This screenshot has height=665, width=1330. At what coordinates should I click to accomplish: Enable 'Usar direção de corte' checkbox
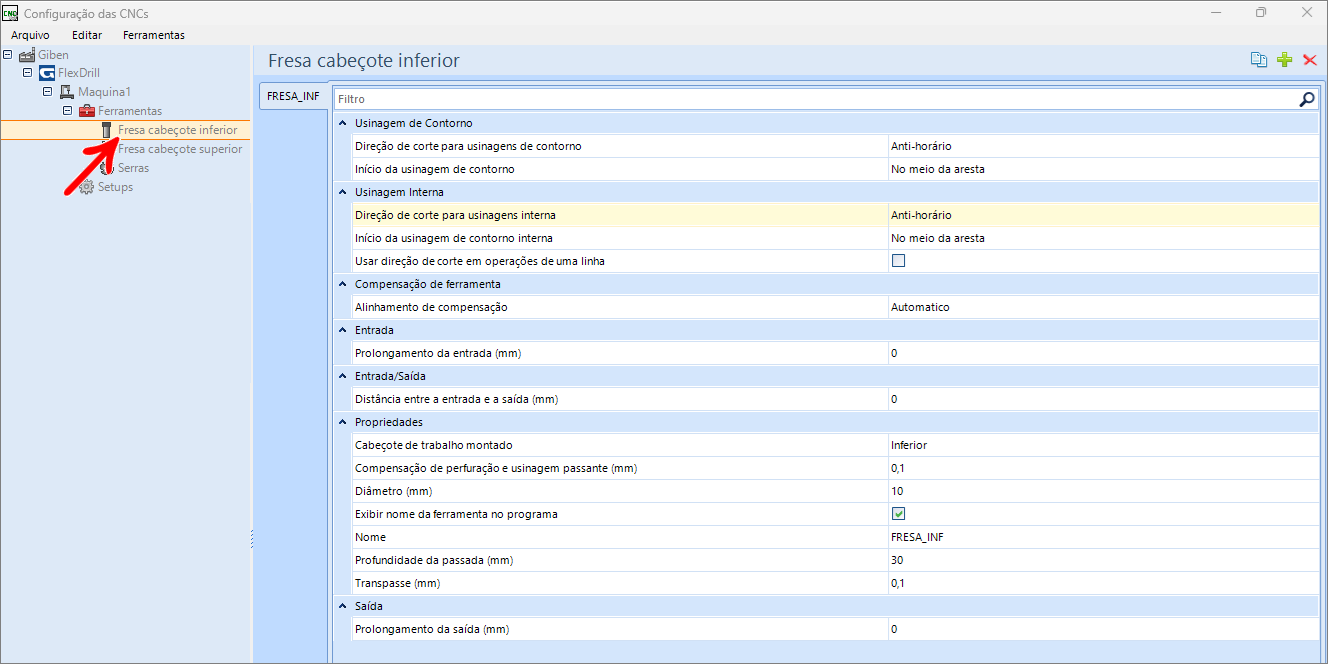pos(898,261)
